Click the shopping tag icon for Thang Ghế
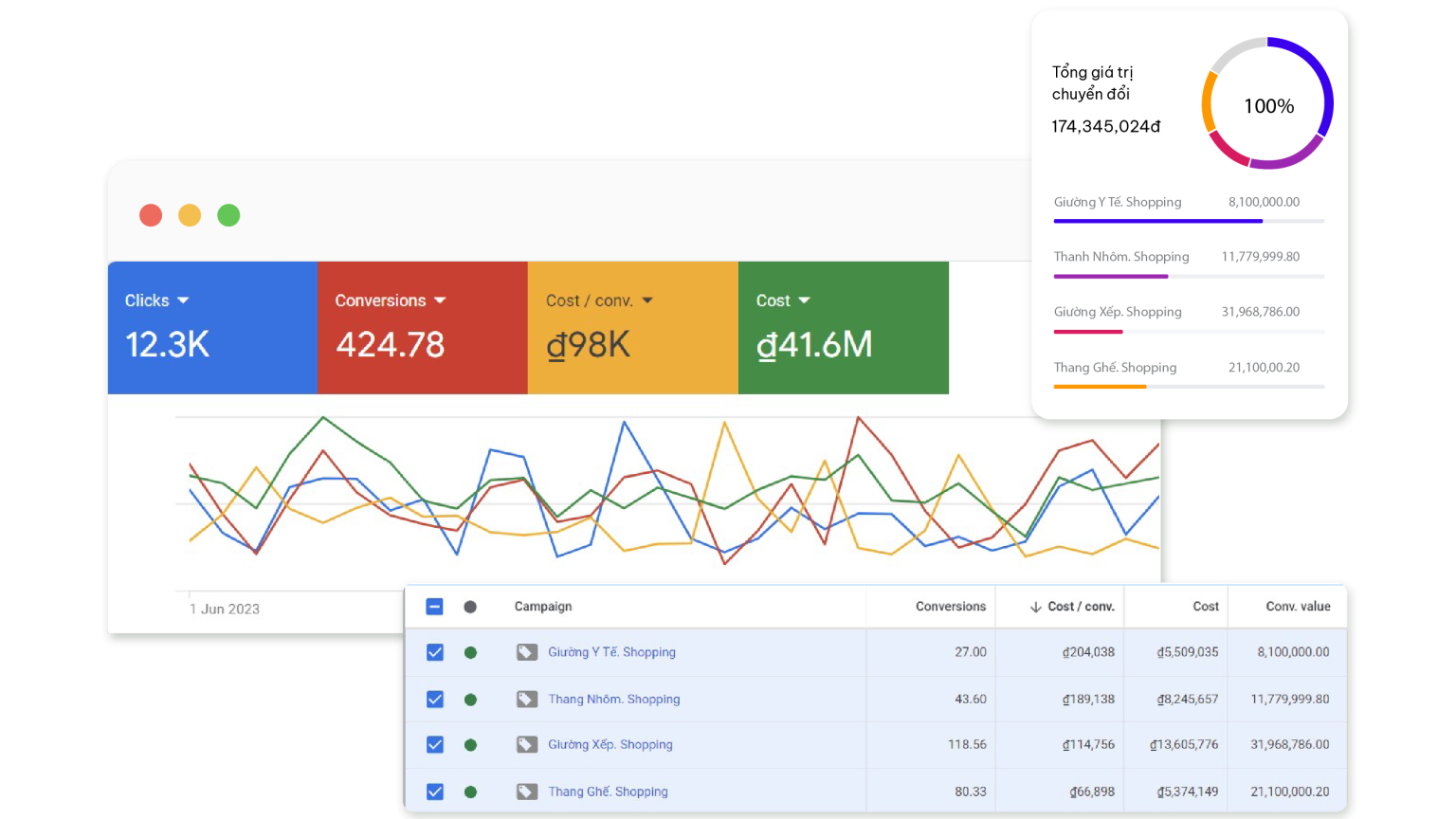The width and height of the screenshot is (1456, 819). tap(526, 792)
